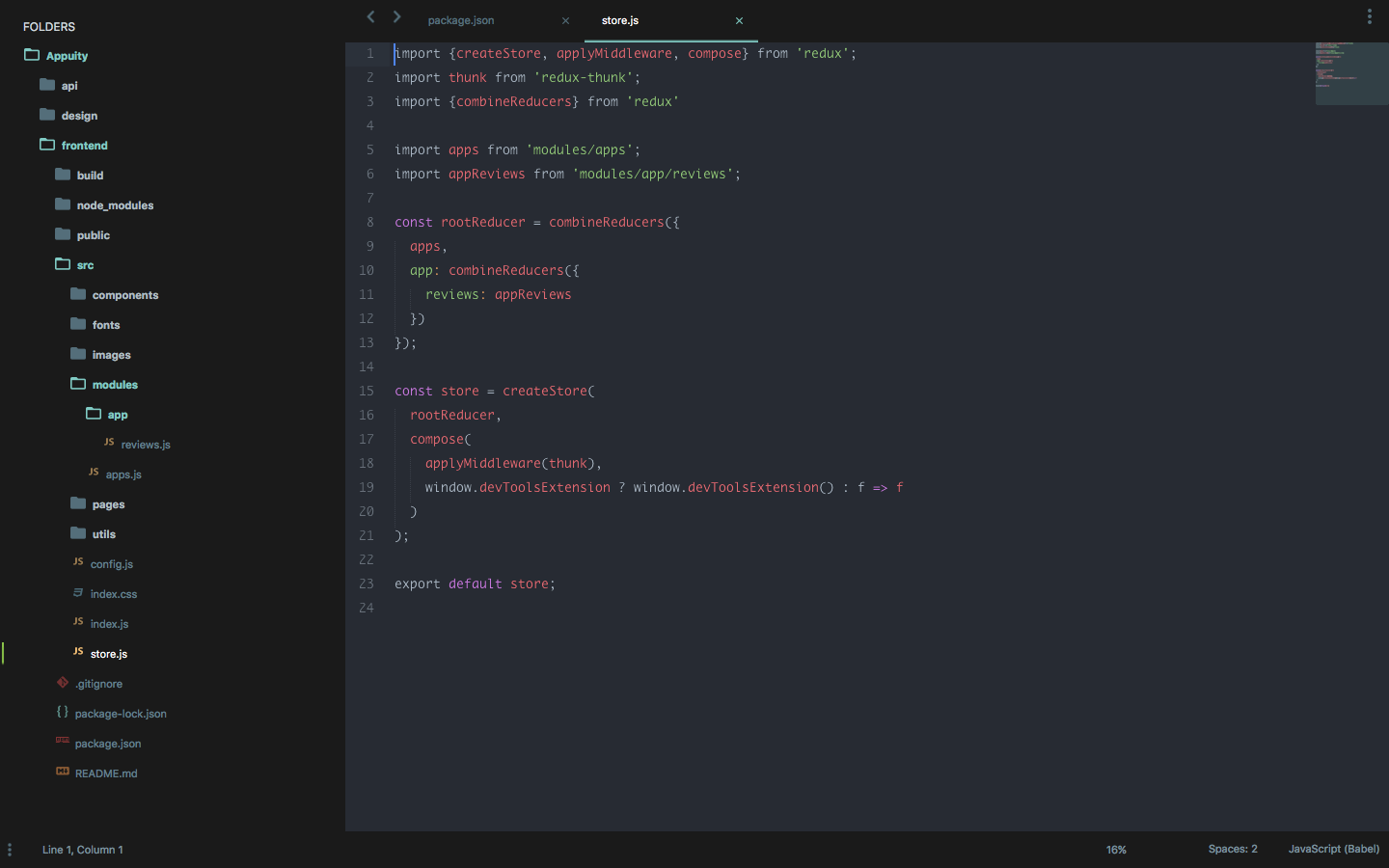Screen dimensions: 1389x868
Task: Open the three-dot menu at top right
Action: [x=1369, y=16]
